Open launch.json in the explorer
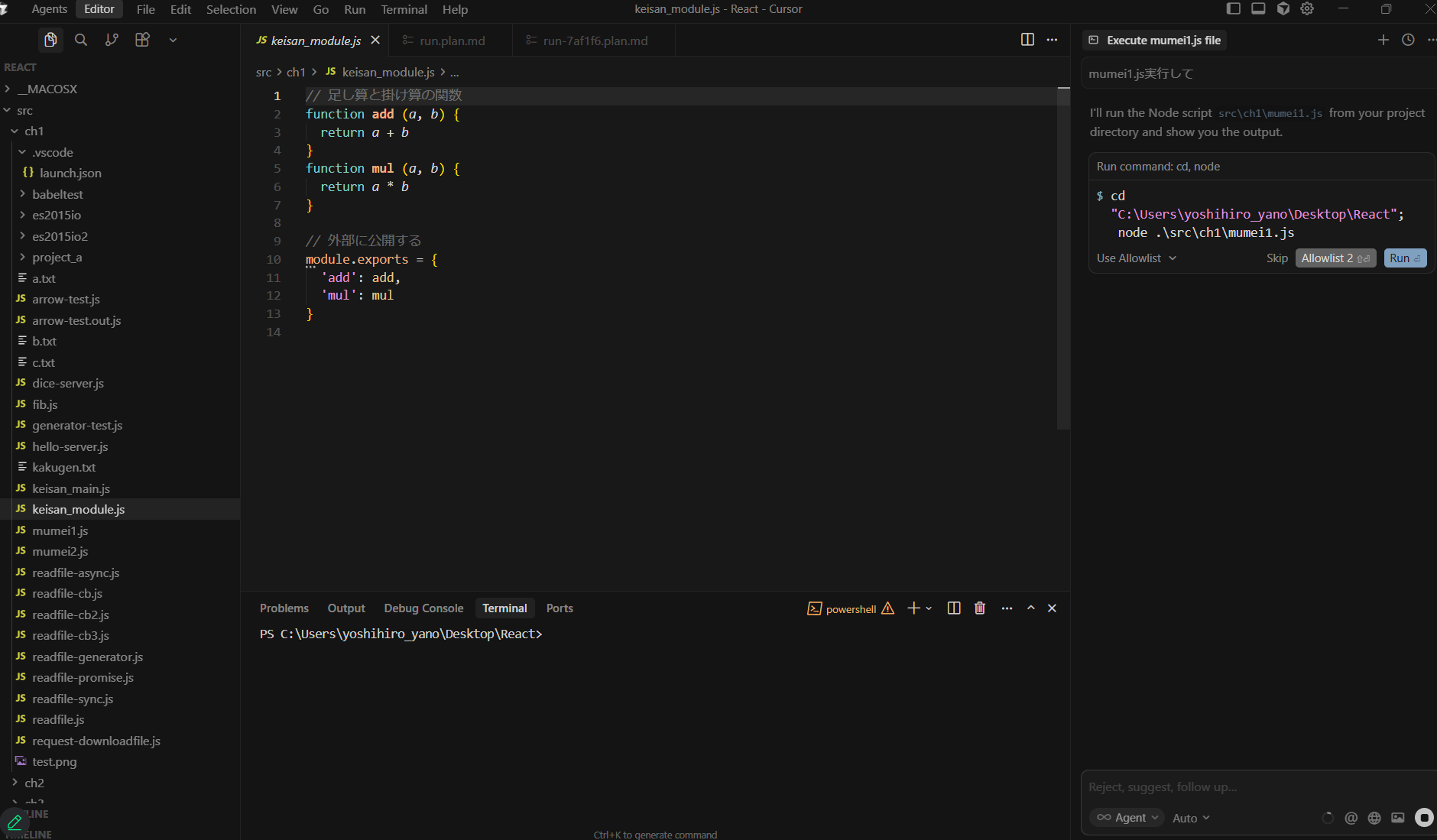 [x=120, y=174]
